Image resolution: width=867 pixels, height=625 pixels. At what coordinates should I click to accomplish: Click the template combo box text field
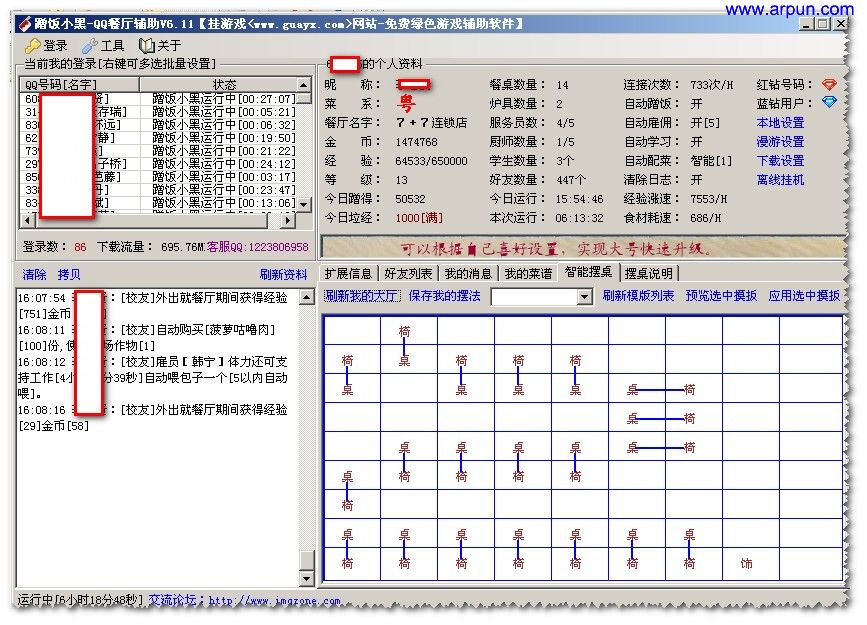[x=534, y=298]
